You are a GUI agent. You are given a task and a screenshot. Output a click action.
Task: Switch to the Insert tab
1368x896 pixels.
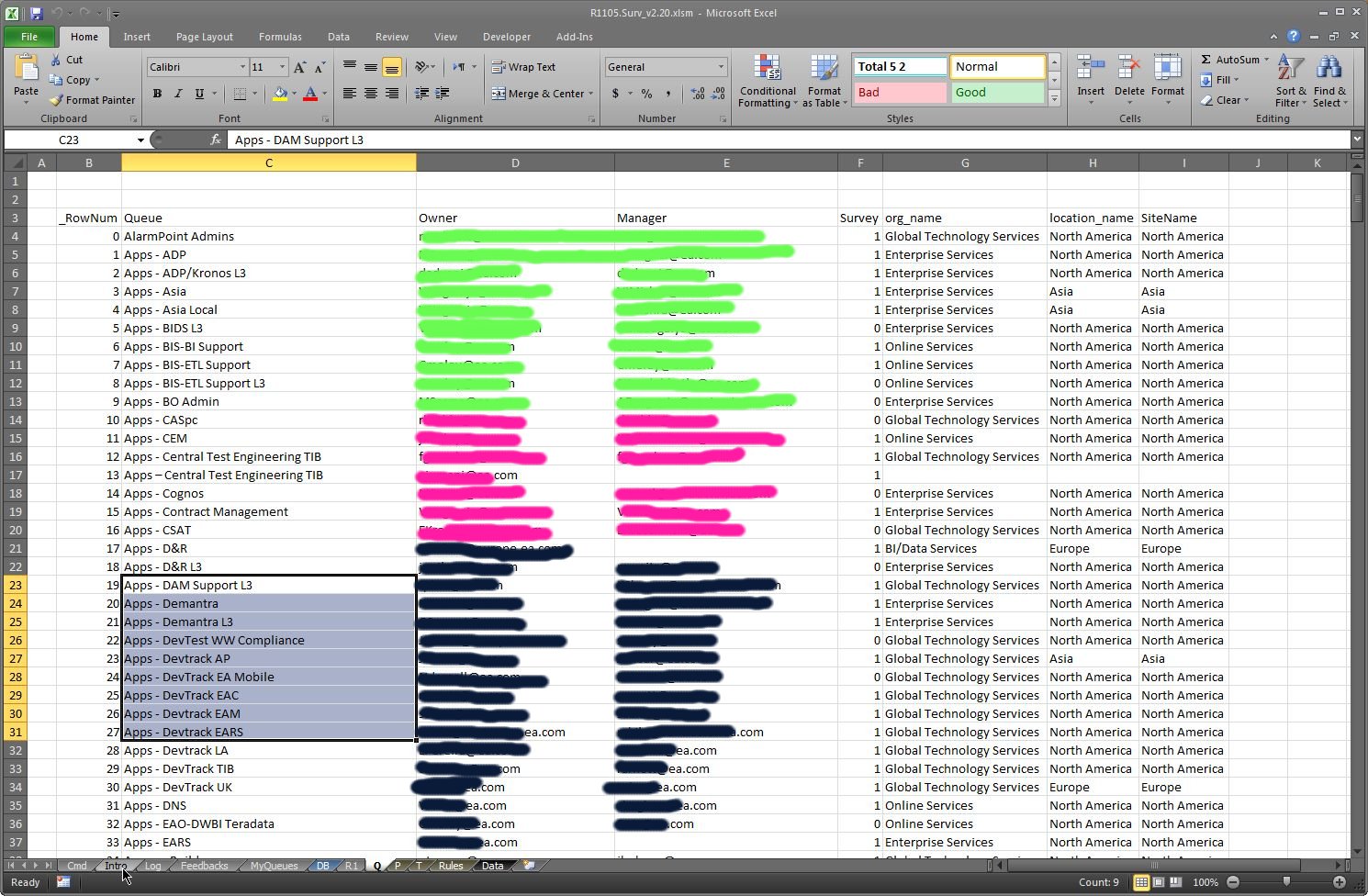point(137,37)
